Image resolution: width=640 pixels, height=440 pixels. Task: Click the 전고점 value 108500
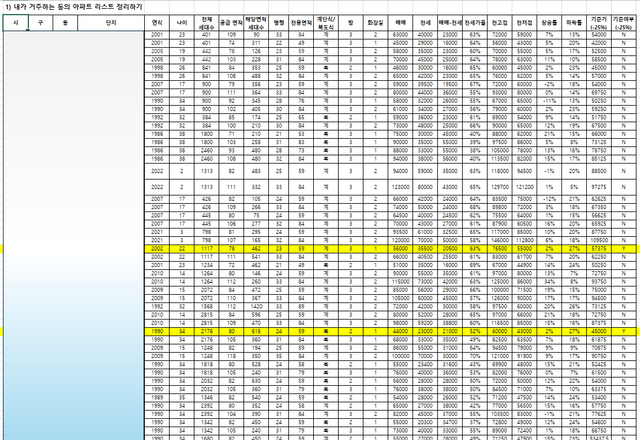point(500,414)
